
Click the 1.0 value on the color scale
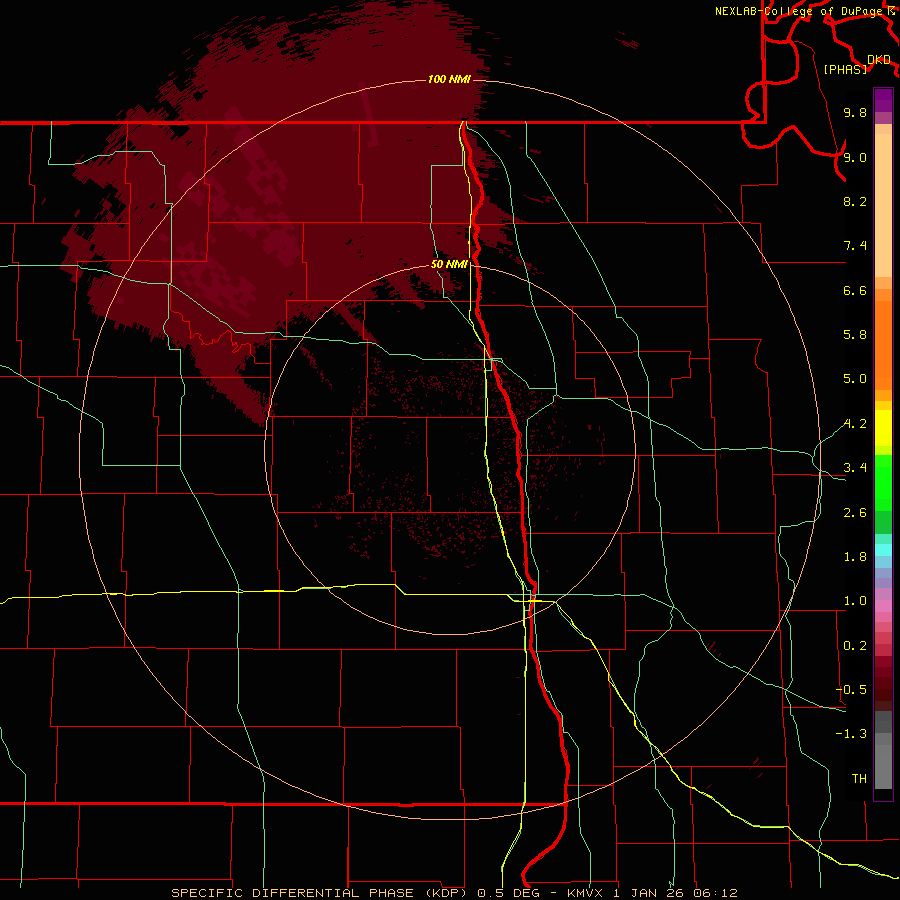pyautogui.click(x=855, y=601)
